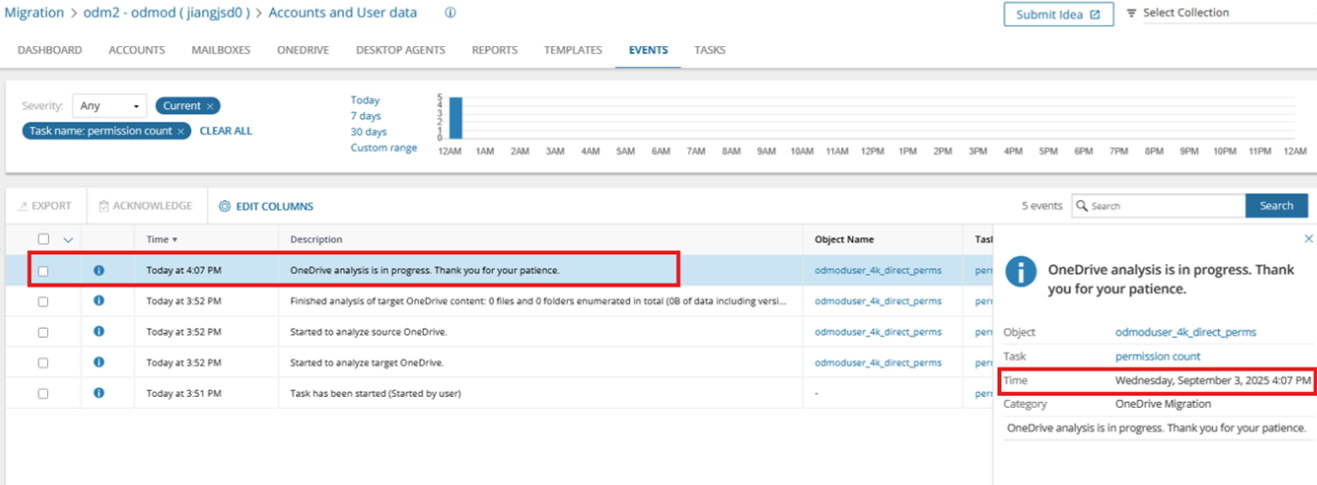Screen dimensions: 1317x485
Task: Switch to the ONEDRIVE tab
Action: pyautogui.click(x=303, y=50)
